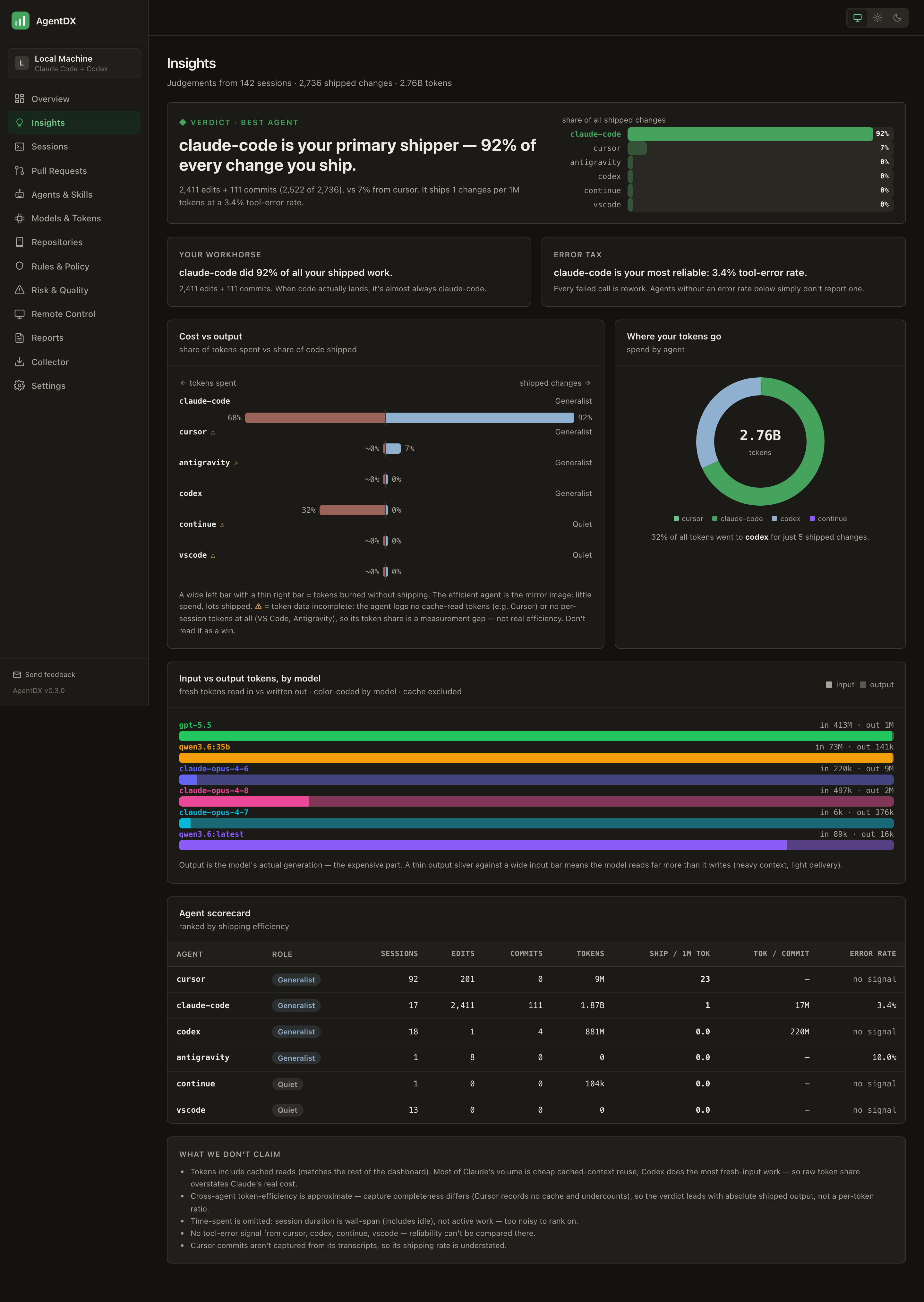924x1302 pixels.
Task: Click the warning icon beside cursor
Action: tap(213, 433)
